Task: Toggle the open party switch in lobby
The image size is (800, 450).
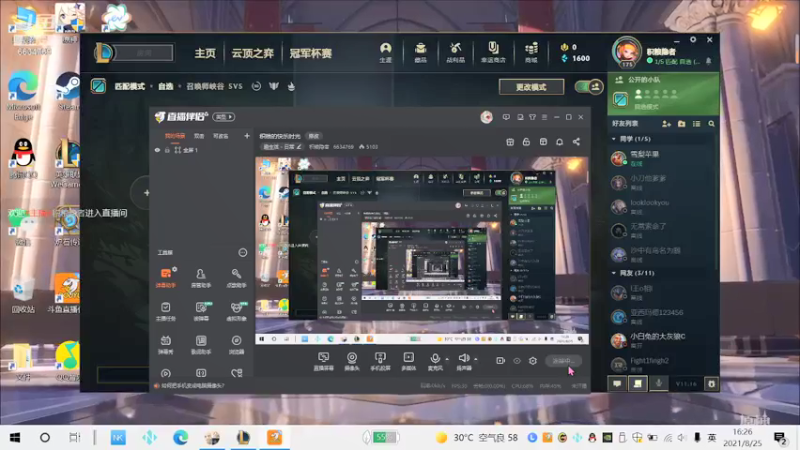Action: (x=589, y=87)
